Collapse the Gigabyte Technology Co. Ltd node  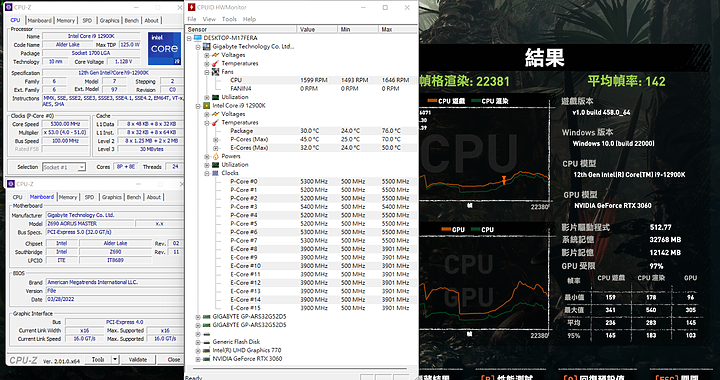pos(198,47)
